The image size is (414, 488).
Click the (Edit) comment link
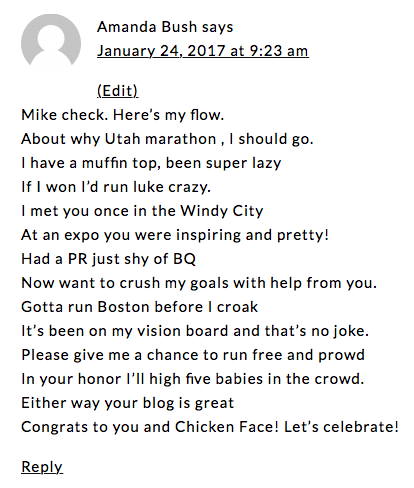(117, 91)
